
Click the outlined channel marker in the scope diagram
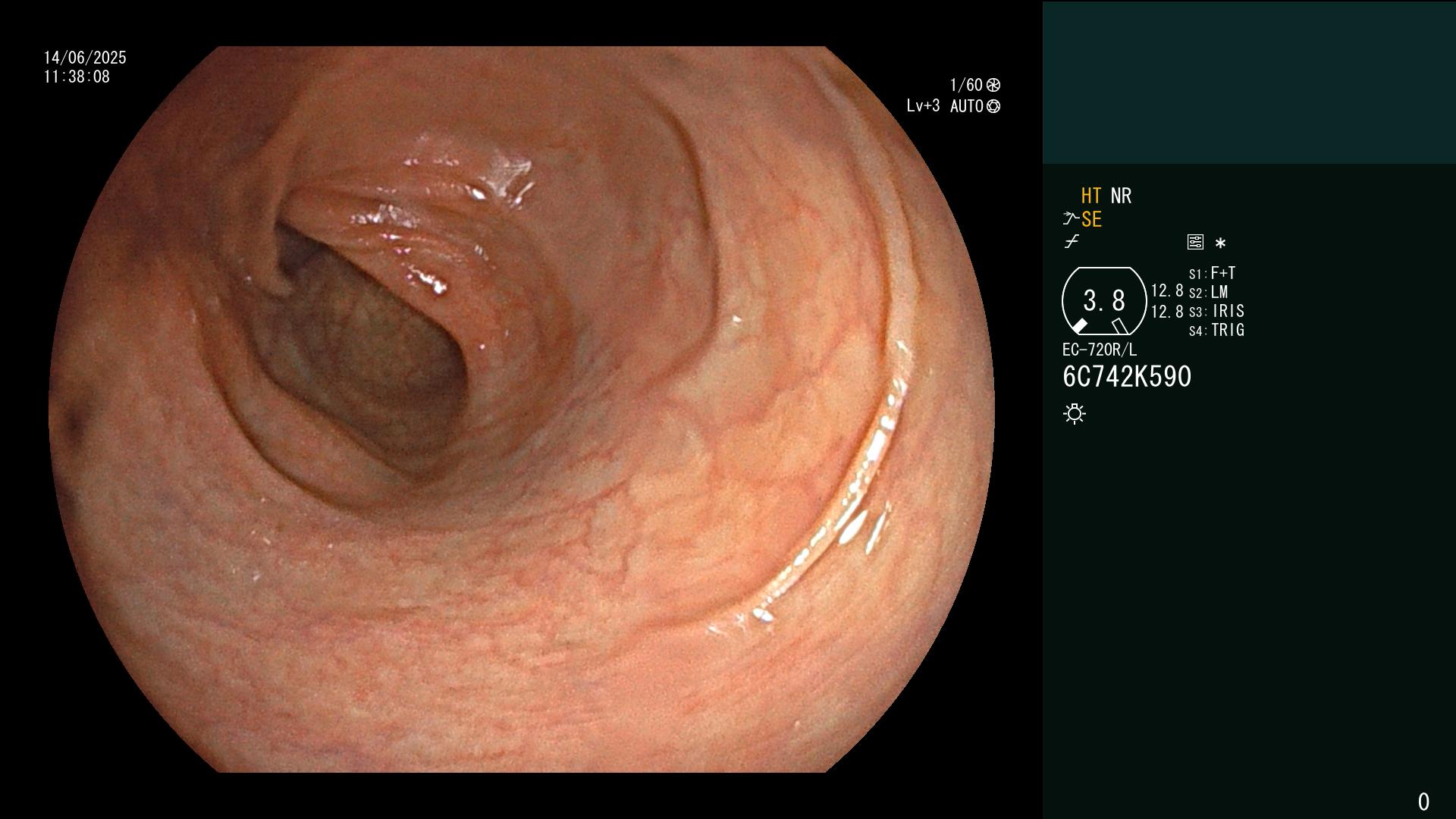click(1119, 326)
